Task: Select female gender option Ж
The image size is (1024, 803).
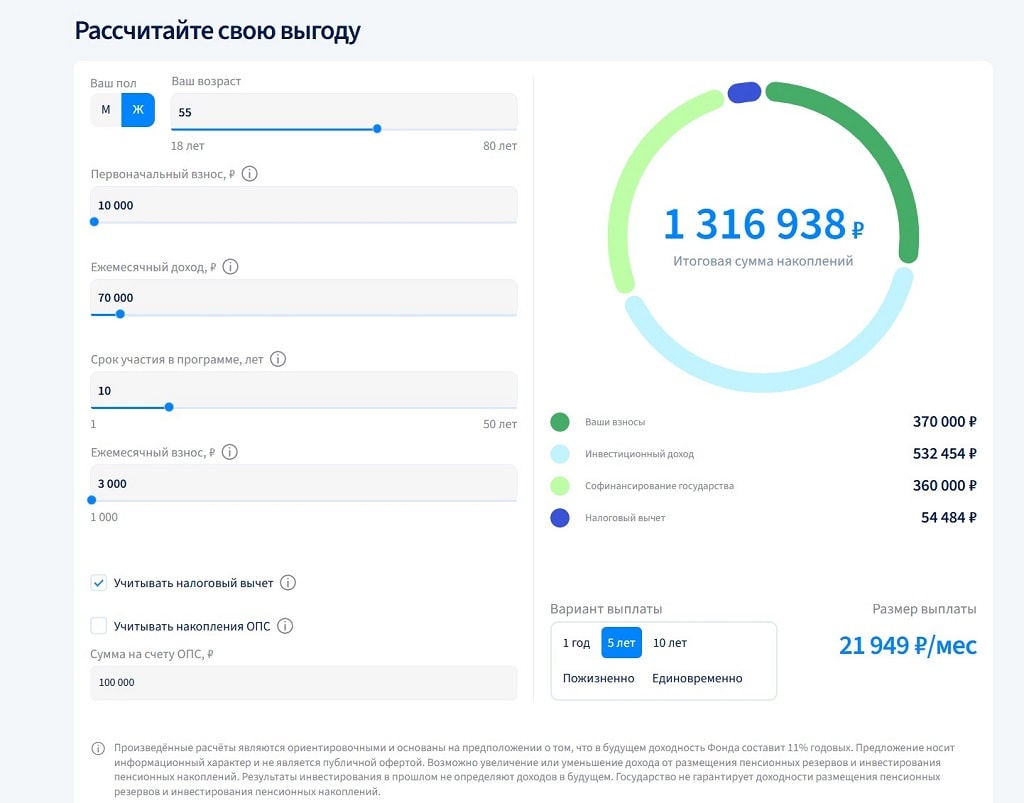Action: tap(138, 110)
